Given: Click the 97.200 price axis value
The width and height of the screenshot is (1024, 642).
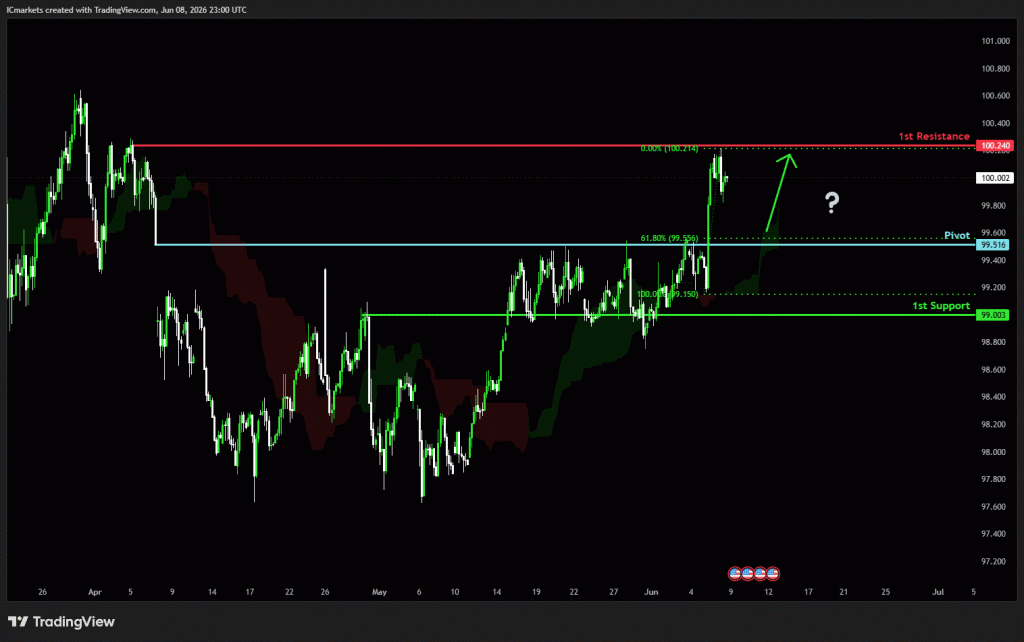Looking at the screenshot, I should click(x=993, y=562).
